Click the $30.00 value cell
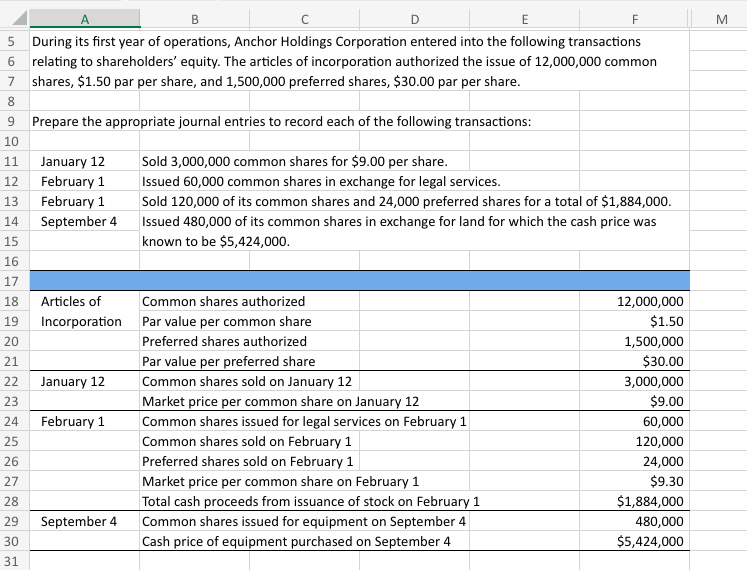 click(635, 361)
